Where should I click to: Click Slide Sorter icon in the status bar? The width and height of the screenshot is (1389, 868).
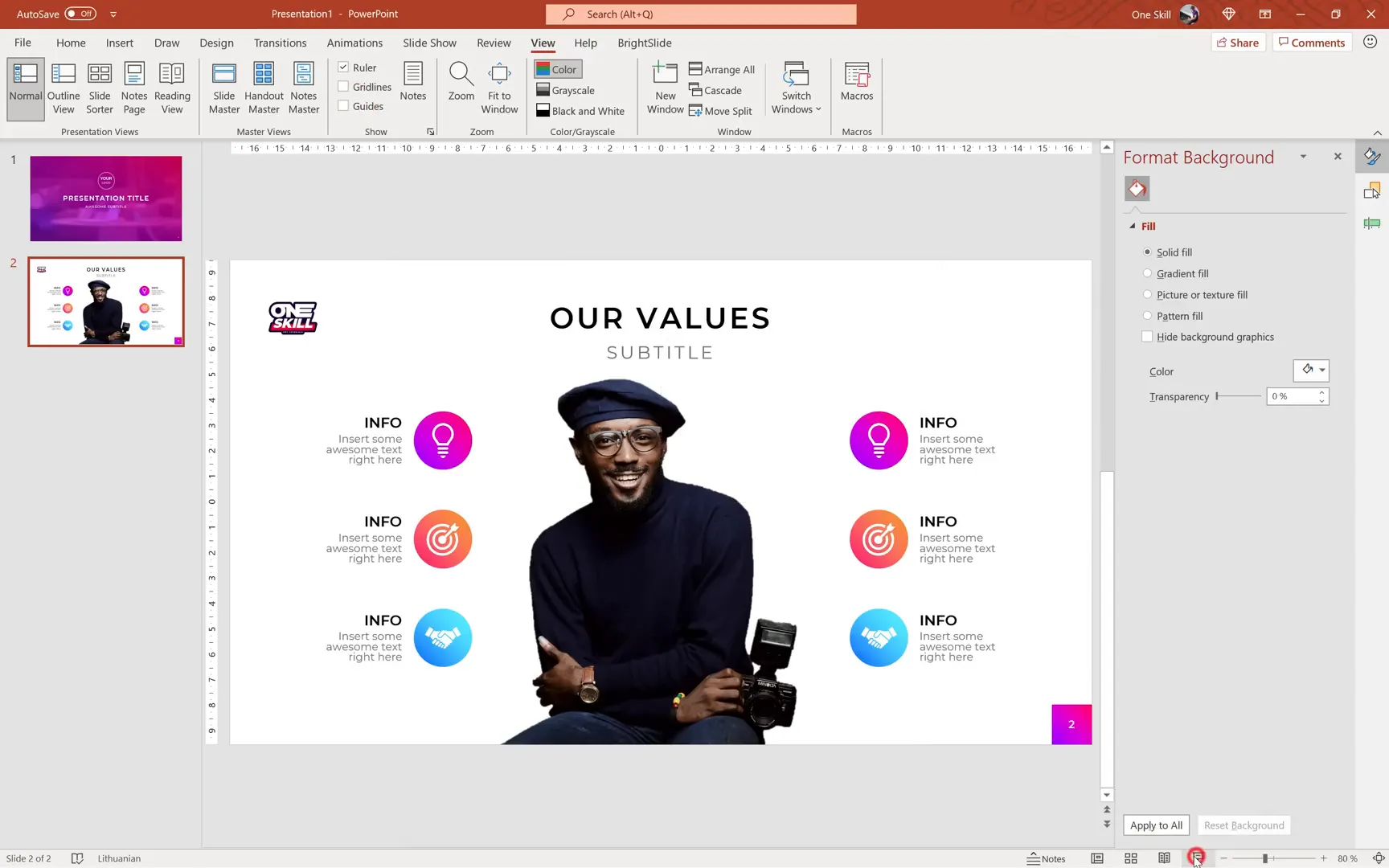(1131, 858)
